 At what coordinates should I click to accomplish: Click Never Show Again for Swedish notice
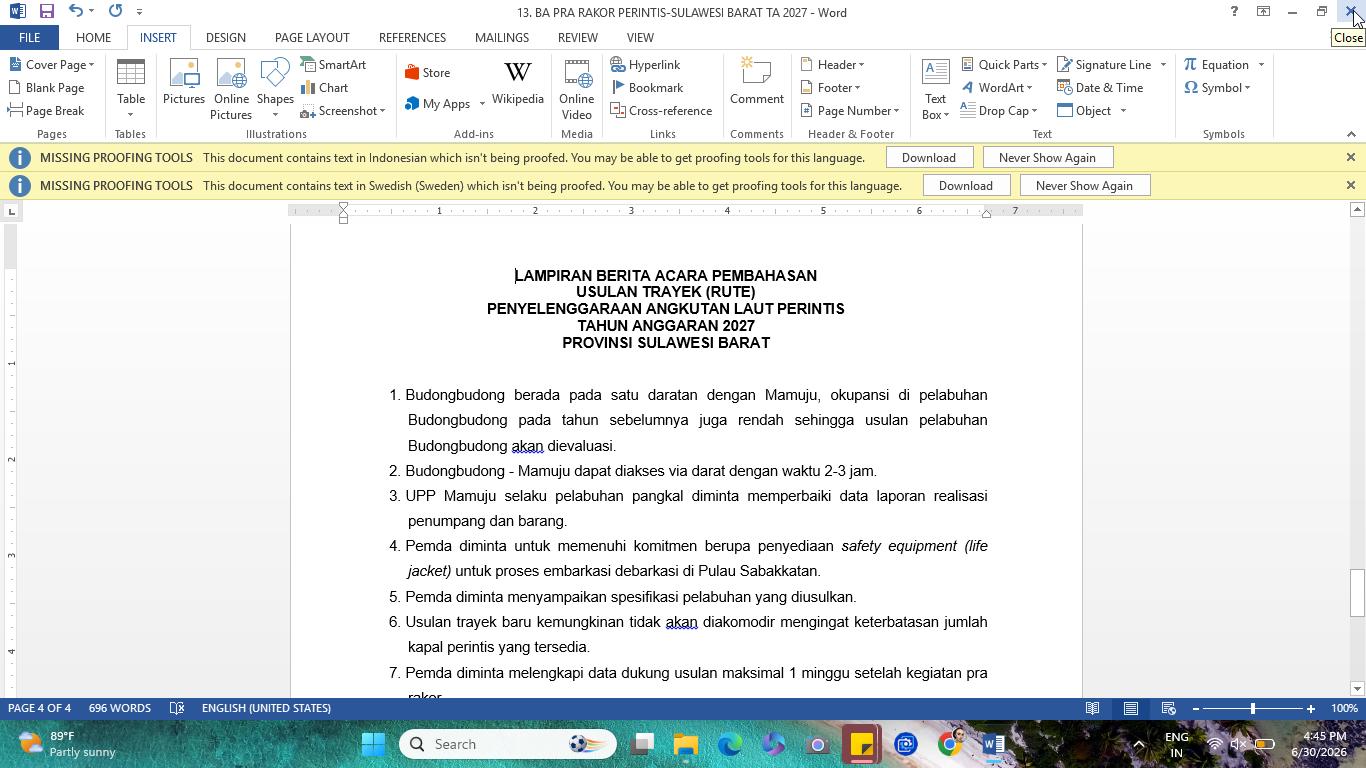[x=1084, y=185]
